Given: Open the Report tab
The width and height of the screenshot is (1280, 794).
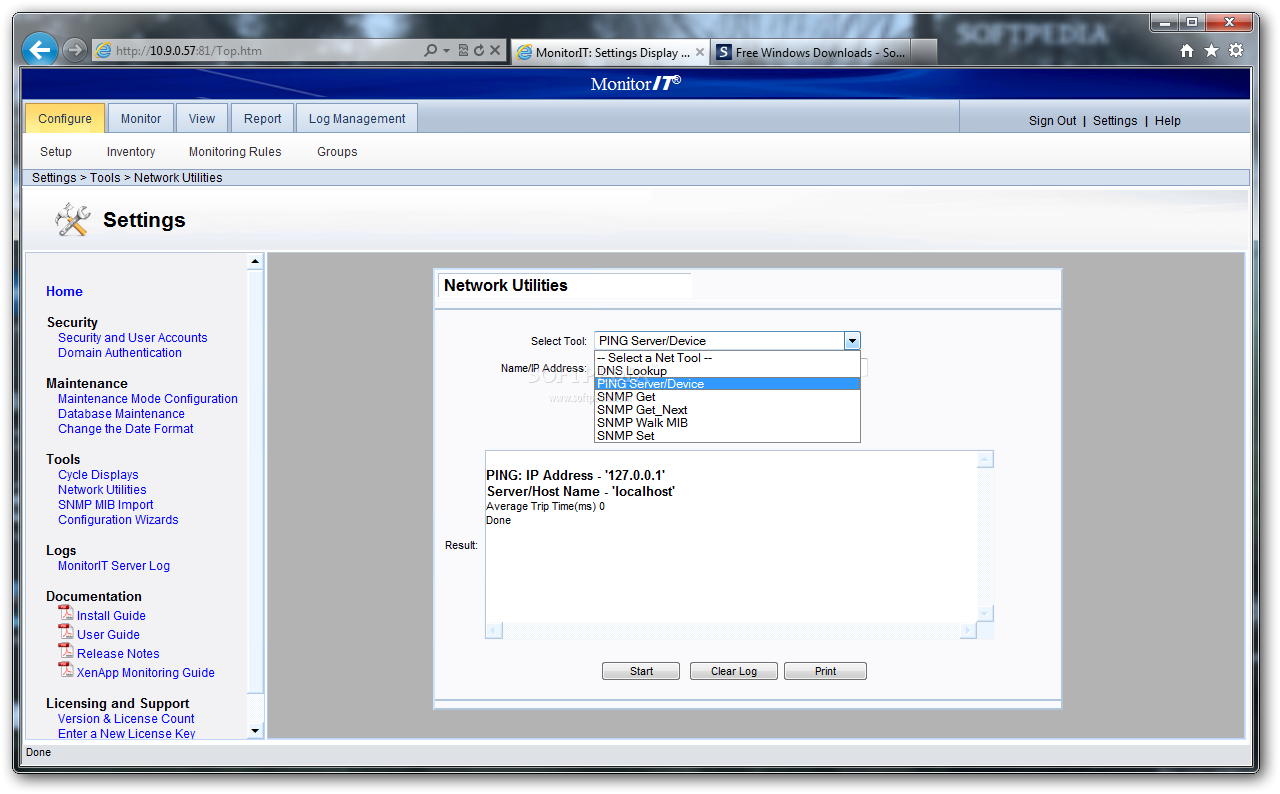Looking at the screenshot, I should pos(263,118).
